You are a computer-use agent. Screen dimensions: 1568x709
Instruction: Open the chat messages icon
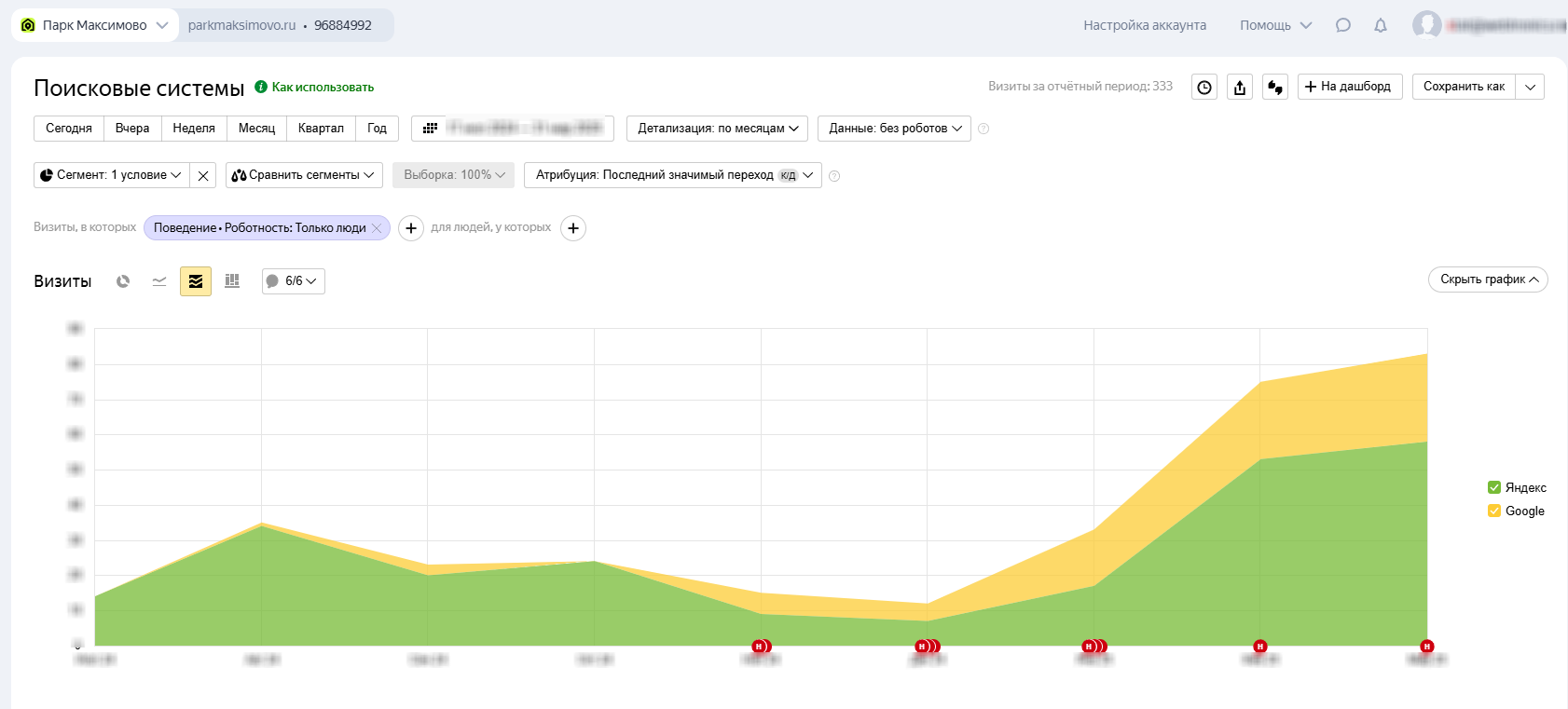click(1343, 25)
